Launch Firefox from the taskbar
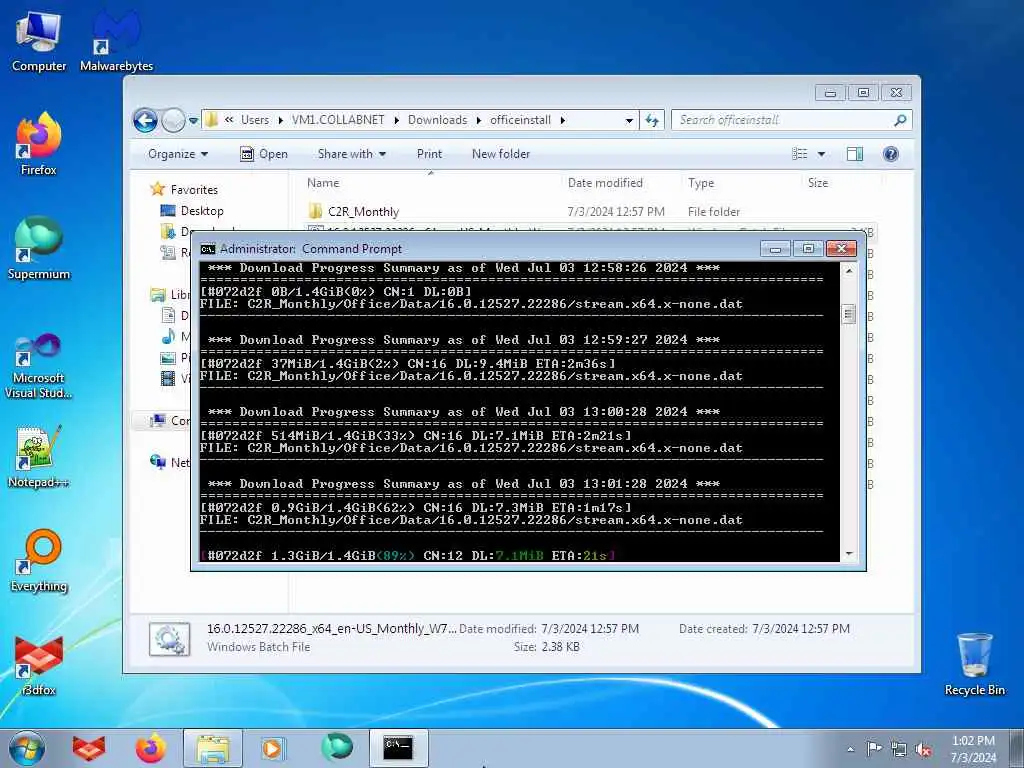 point(151,748)
